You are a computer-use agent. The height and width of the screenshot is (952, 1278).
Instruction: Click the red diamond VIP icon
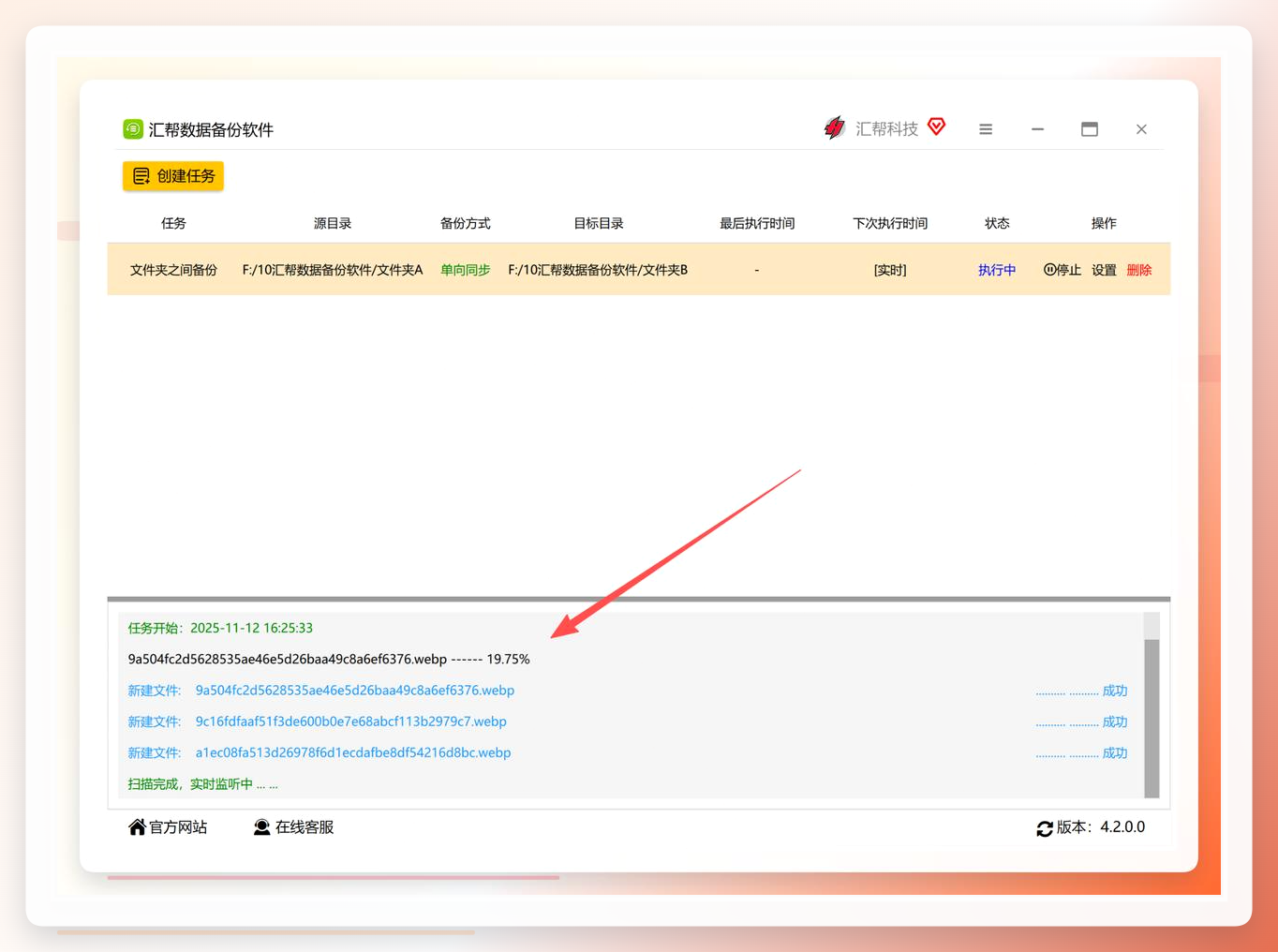pyautogui.click(x=936, y=126)
